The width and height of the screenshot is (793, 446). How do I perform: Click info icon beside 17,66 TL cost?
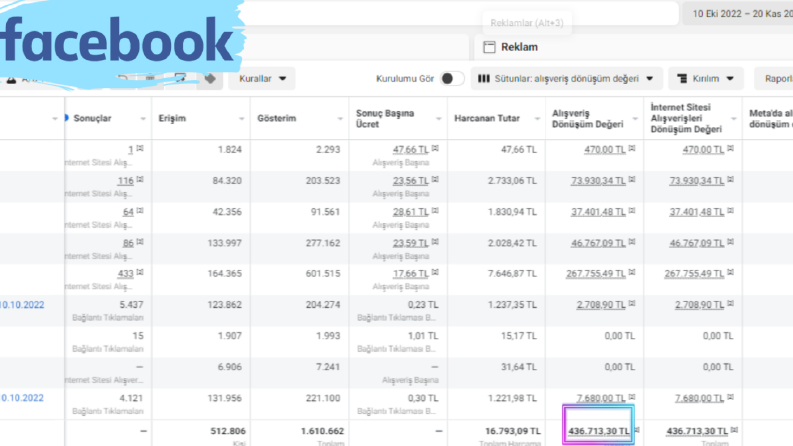pos(435,273)
